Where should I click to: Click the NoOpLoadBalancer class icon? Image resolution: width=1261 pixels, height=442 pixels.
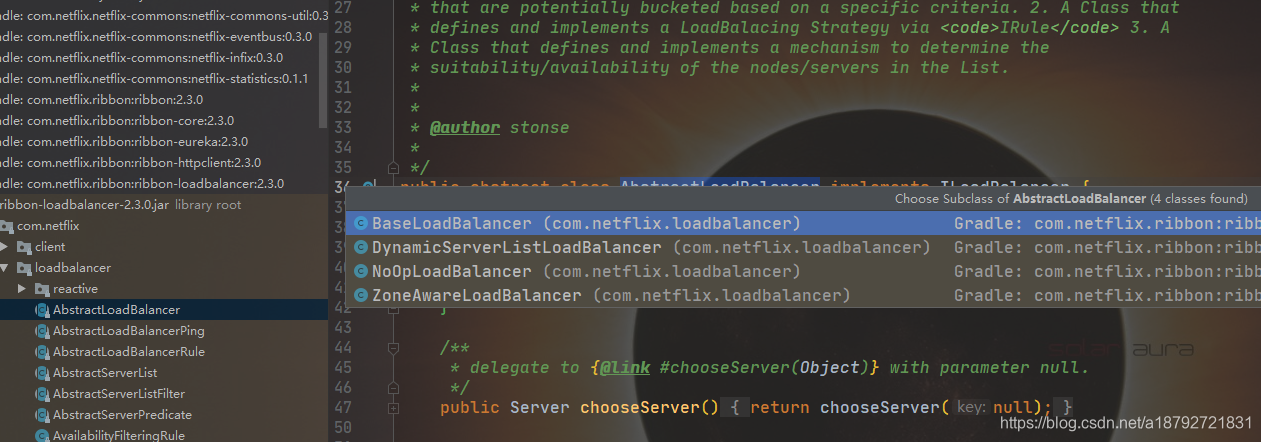coord(361,271)
